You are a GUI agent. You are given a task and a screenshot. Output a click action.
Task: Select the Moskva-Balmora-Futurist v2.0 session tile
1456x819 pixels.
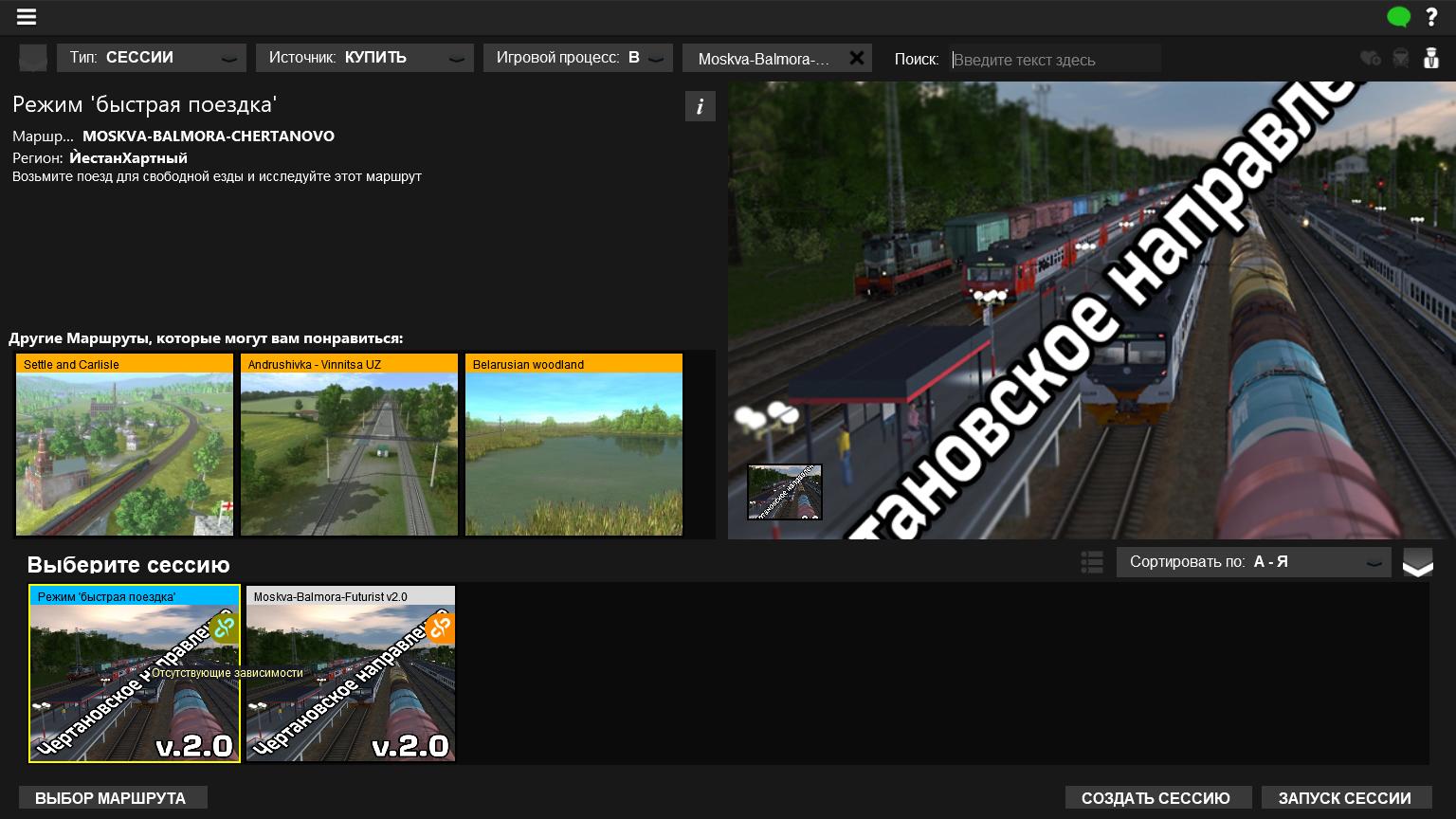(351, 673)
